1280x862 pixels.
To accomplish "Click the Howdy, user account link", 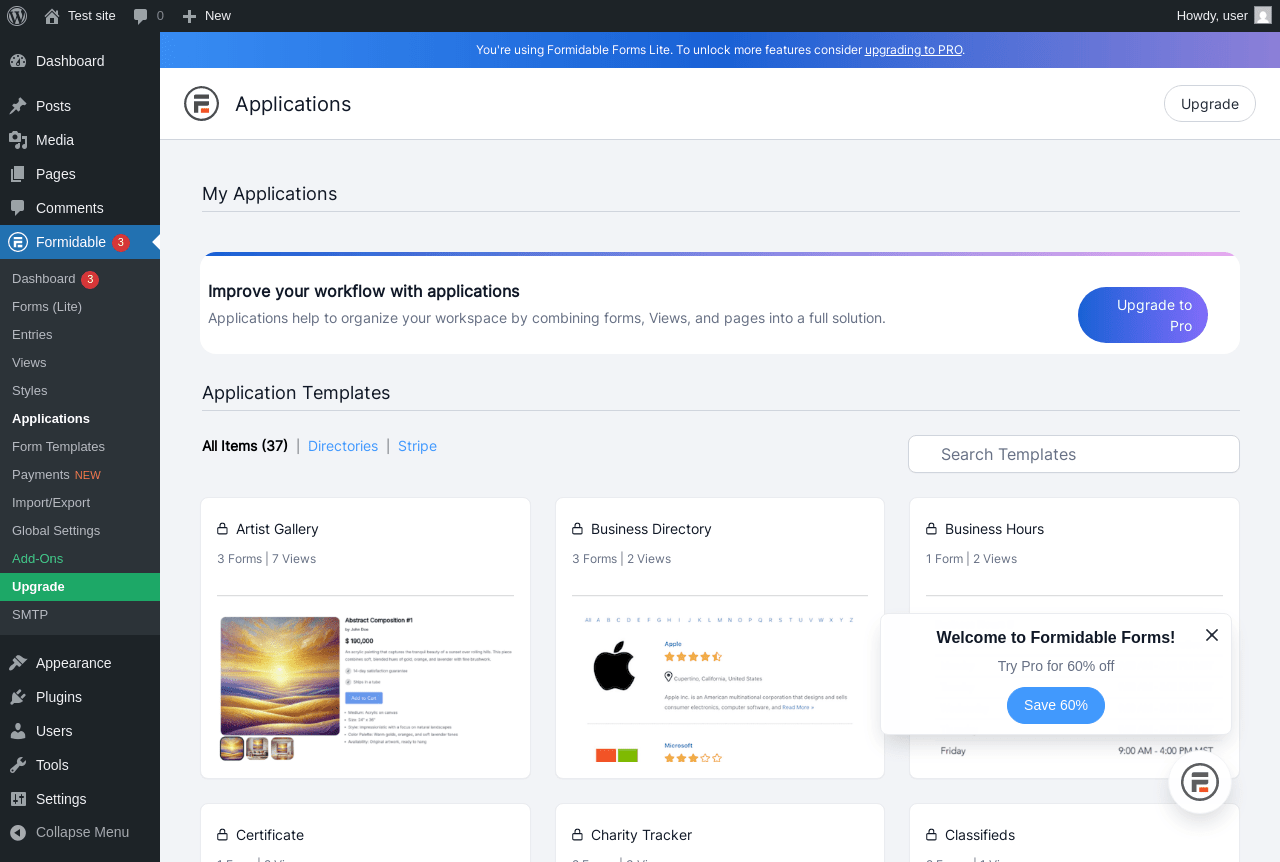I will tap(1224, 16).
